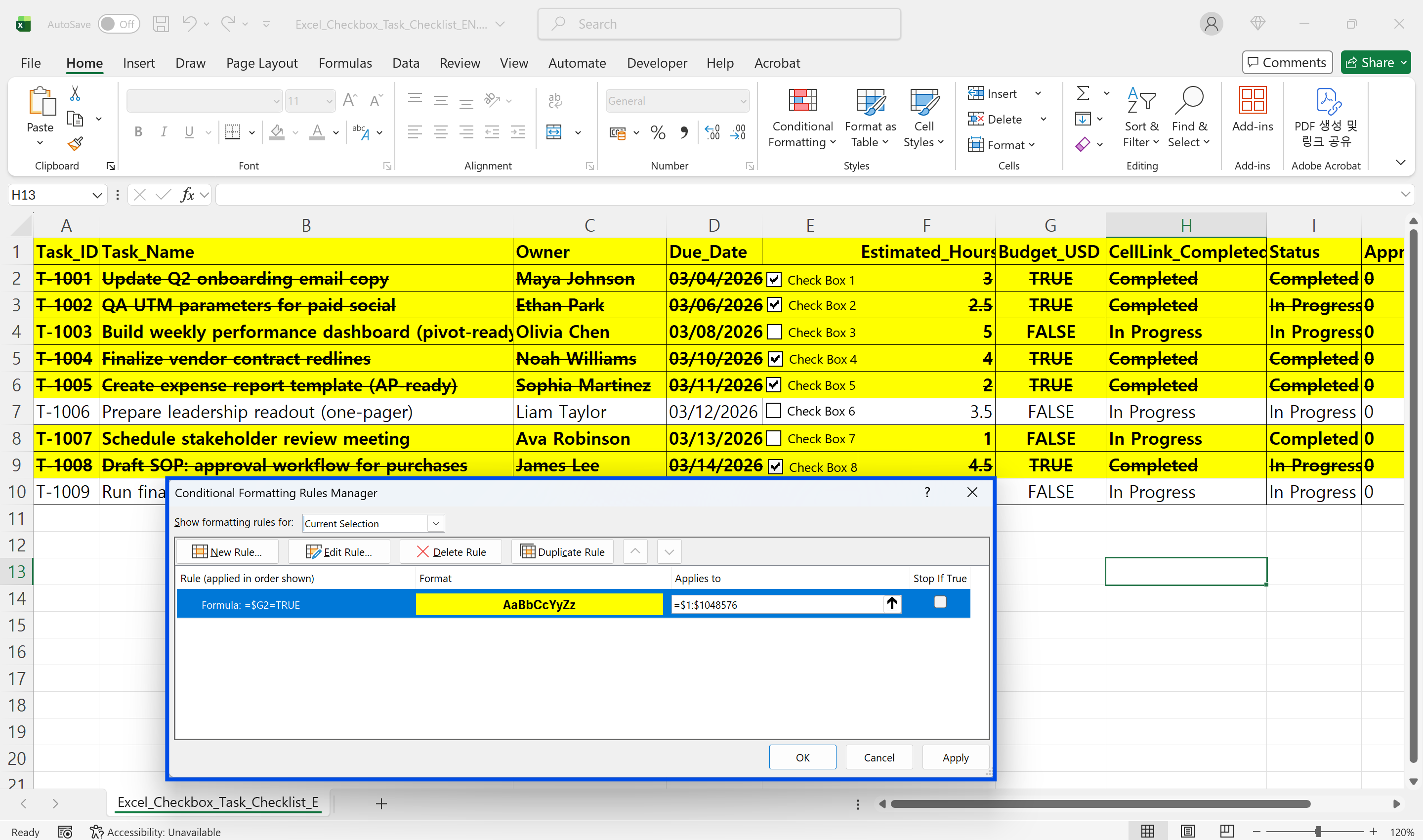Viewport: 1423px width, 840px height.
Task: Click the Edit Rule button
Action: click(339, 552)
